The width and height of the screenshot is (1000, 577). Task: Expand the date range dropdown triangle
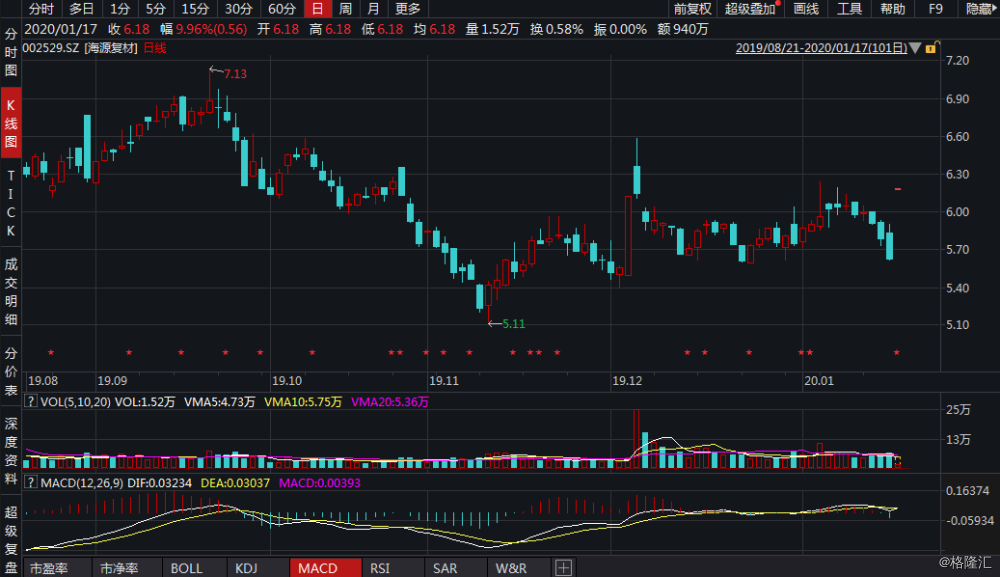916,48
